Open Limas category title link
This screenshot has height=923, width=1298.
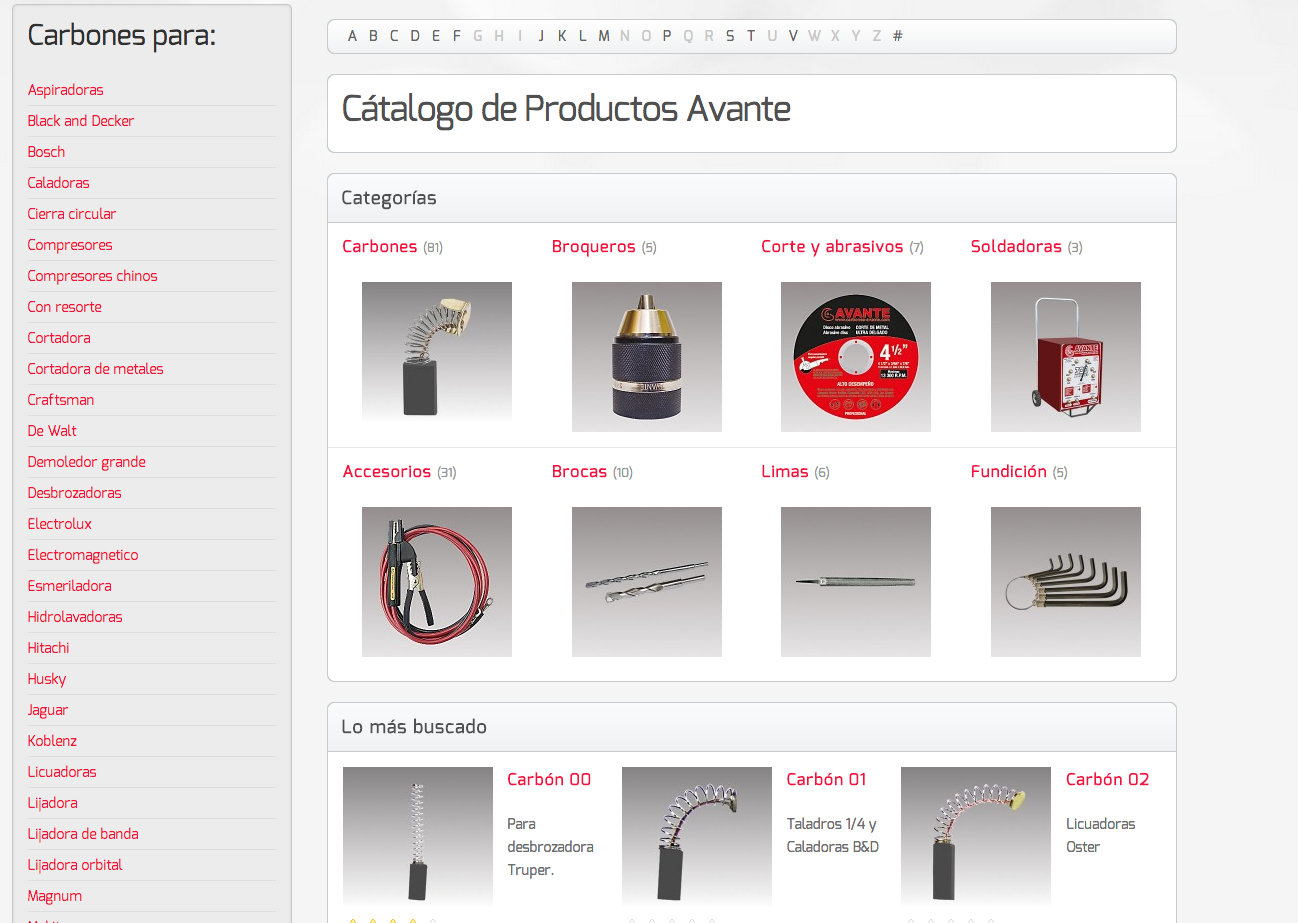point(785,471)
